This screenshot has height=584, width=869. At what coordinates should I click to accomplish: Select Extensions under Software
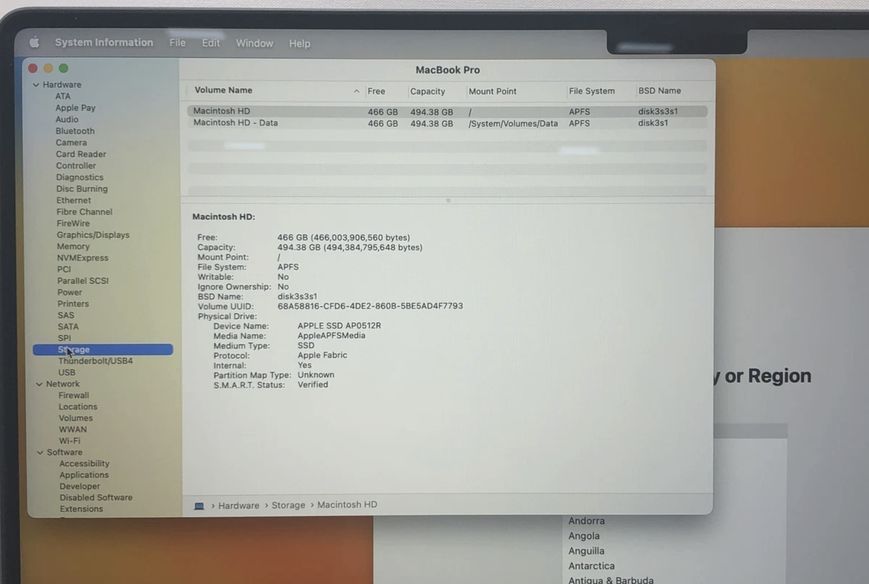coord(81,509)
